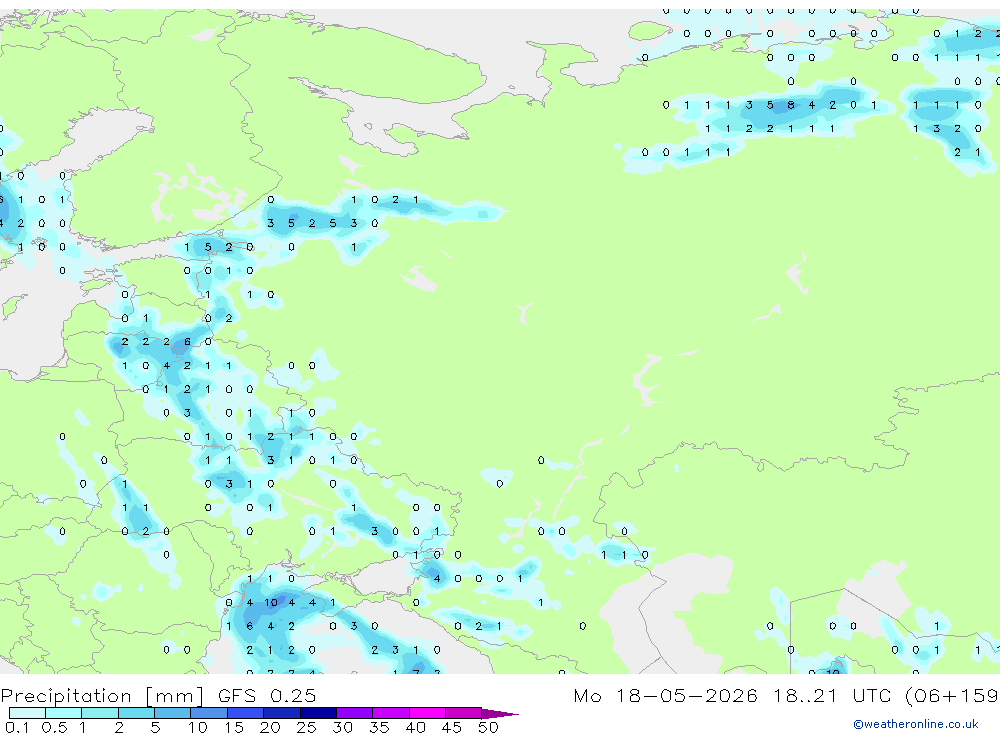The width and height of the screenshot is (1000, 733).
Task: Click the 45–50 mm legend color box
Action: 463,713
